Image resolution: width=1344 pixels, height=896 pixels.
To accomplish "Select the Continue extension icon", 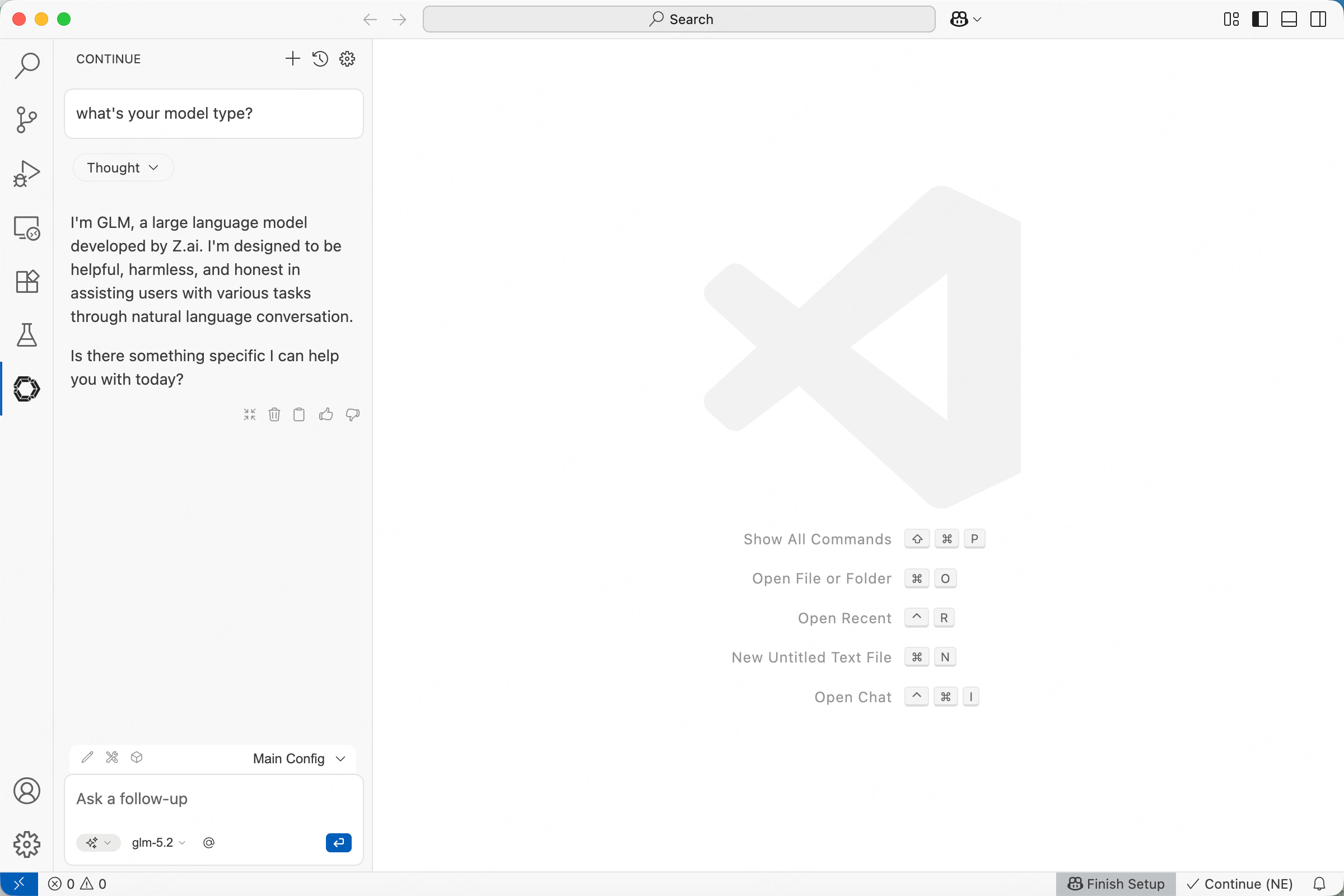I will 26,389.
